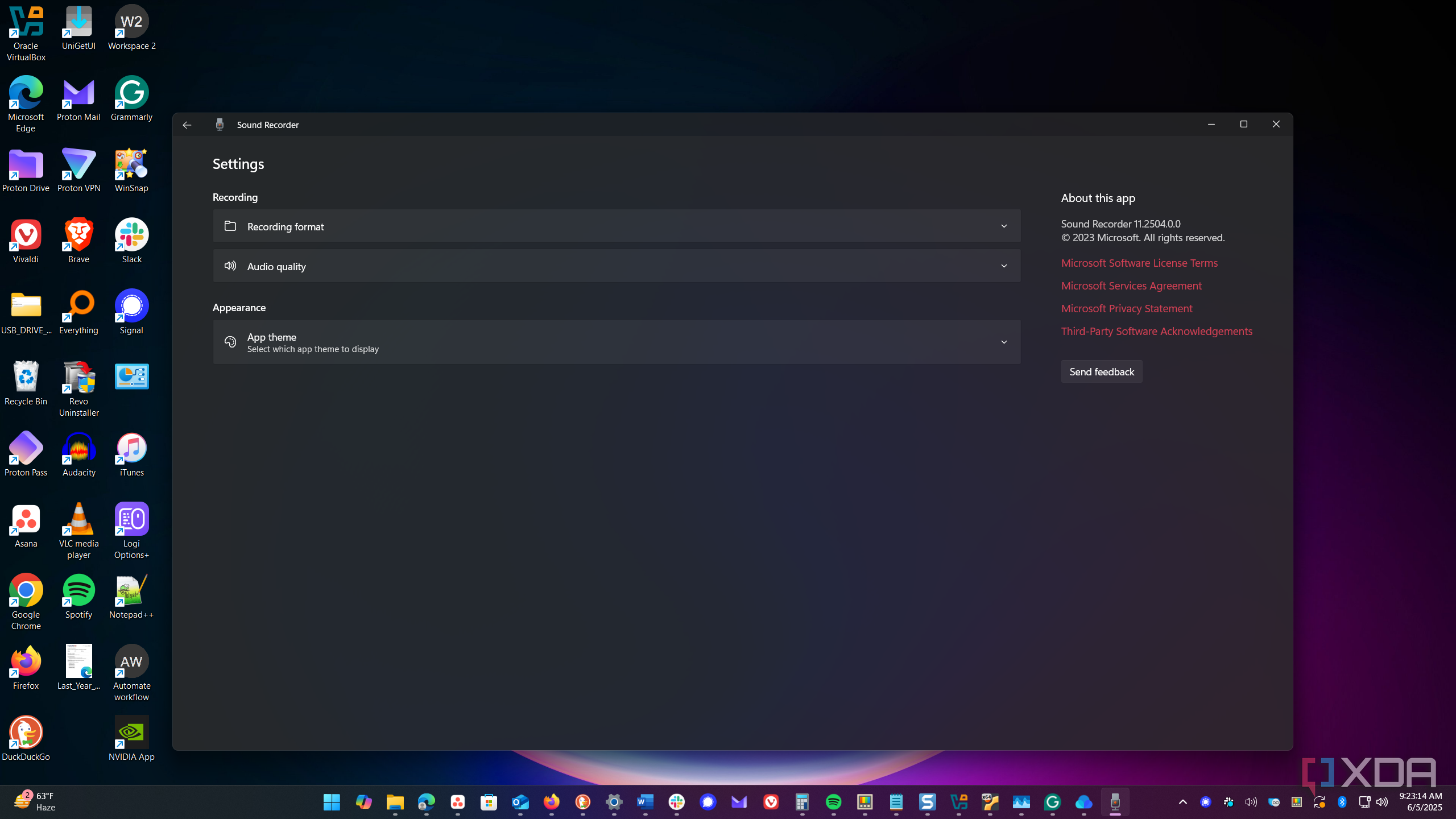Select the Workspace 2 desktop shortcut
This screenshot has width=1456, height=819.
click(x=131, y=27)
